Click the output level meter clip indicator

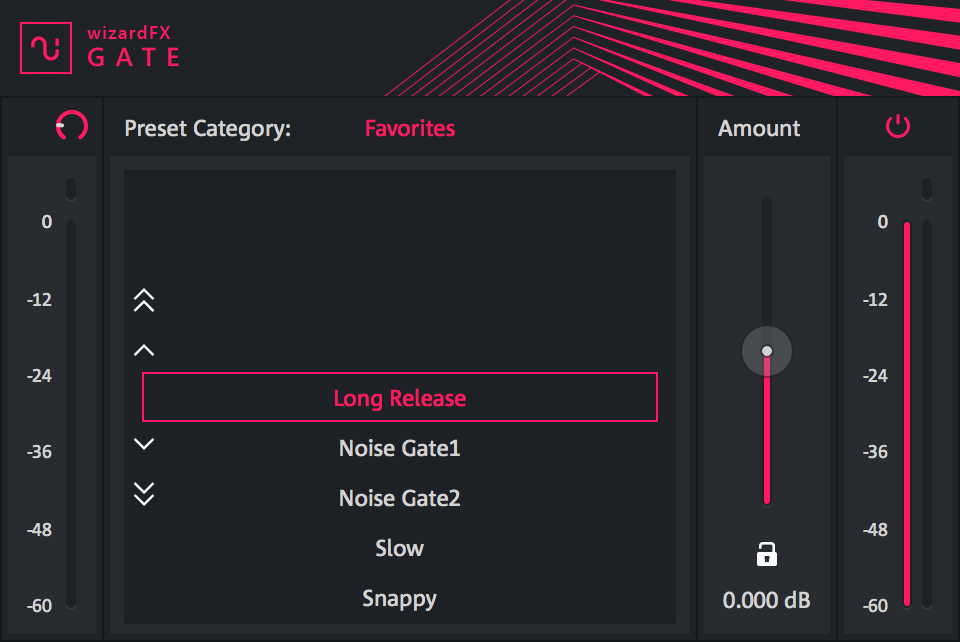coord(927,188)
